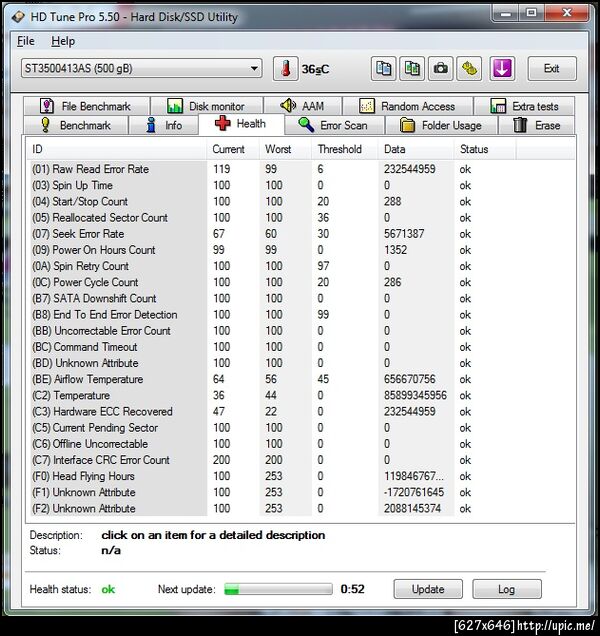
Task: Select the (F0) Head Flying Hours row
Action: point(300,476)
